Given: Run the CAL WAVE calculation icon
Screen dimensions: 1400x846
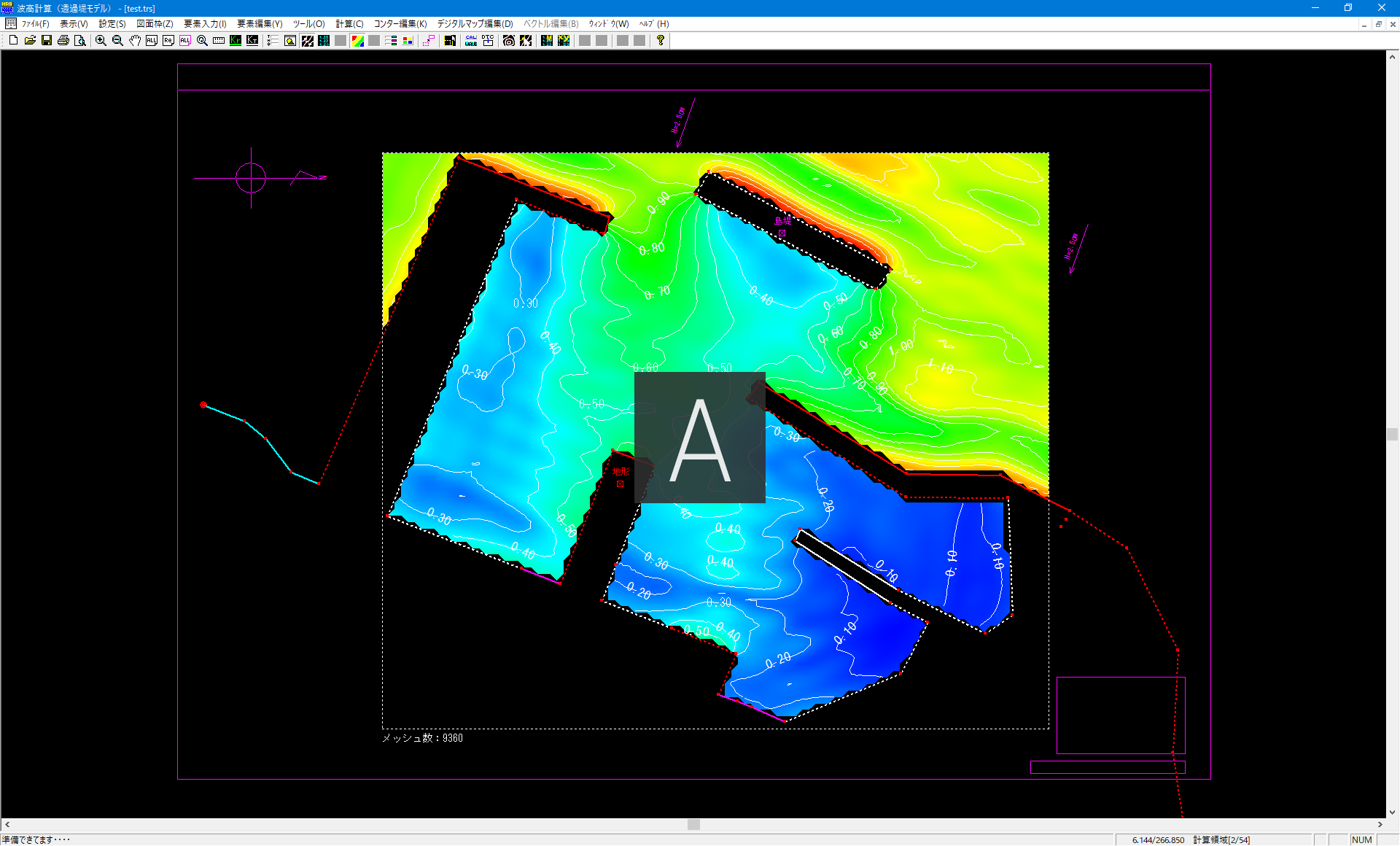Looking at the screenshot, I should (471, 41).
